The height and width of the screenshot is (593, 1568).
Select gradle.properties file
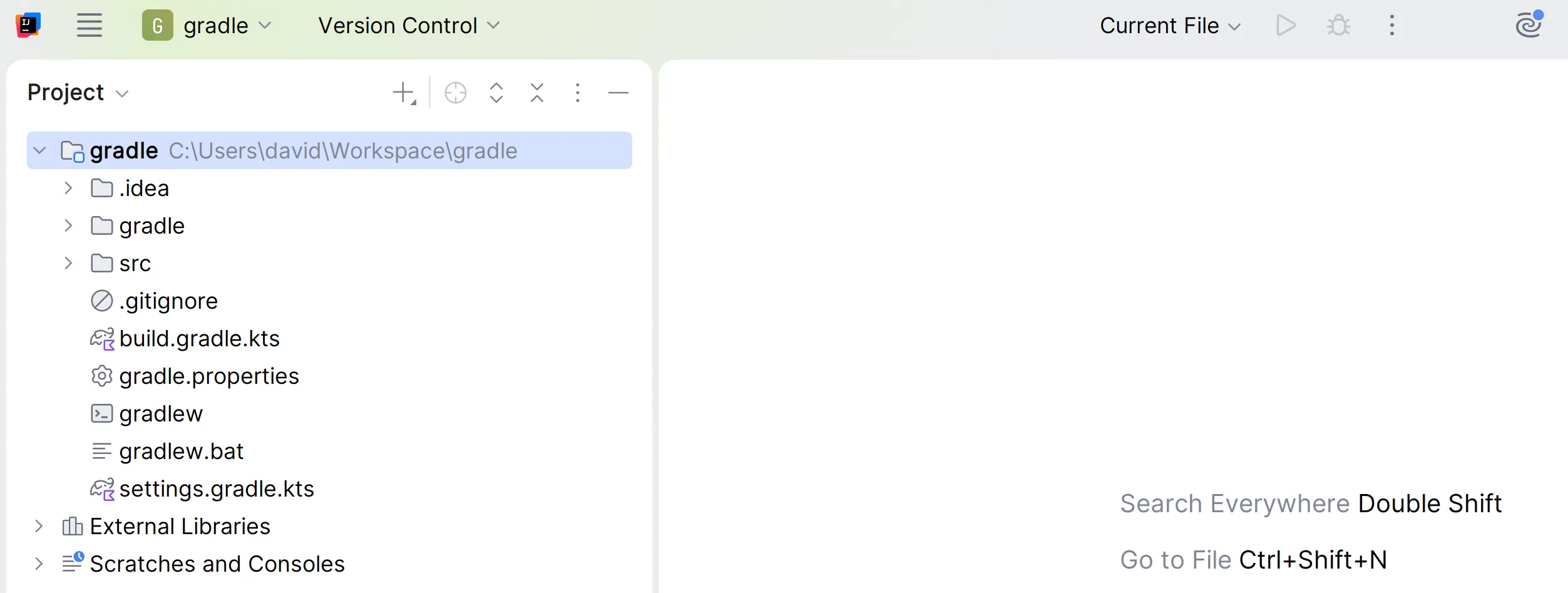(208, 376)
